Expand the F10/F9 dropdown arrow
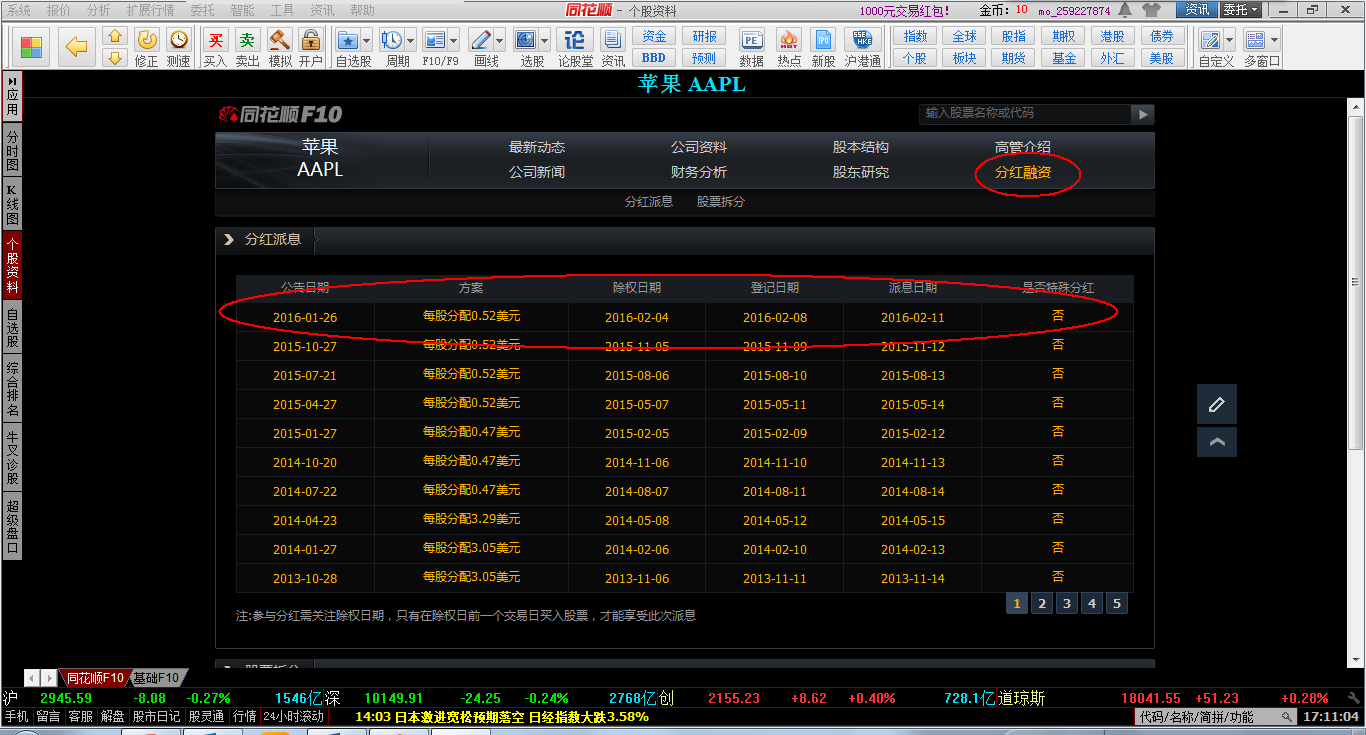This screenshot has width=1366, height=735. (454, 40)
